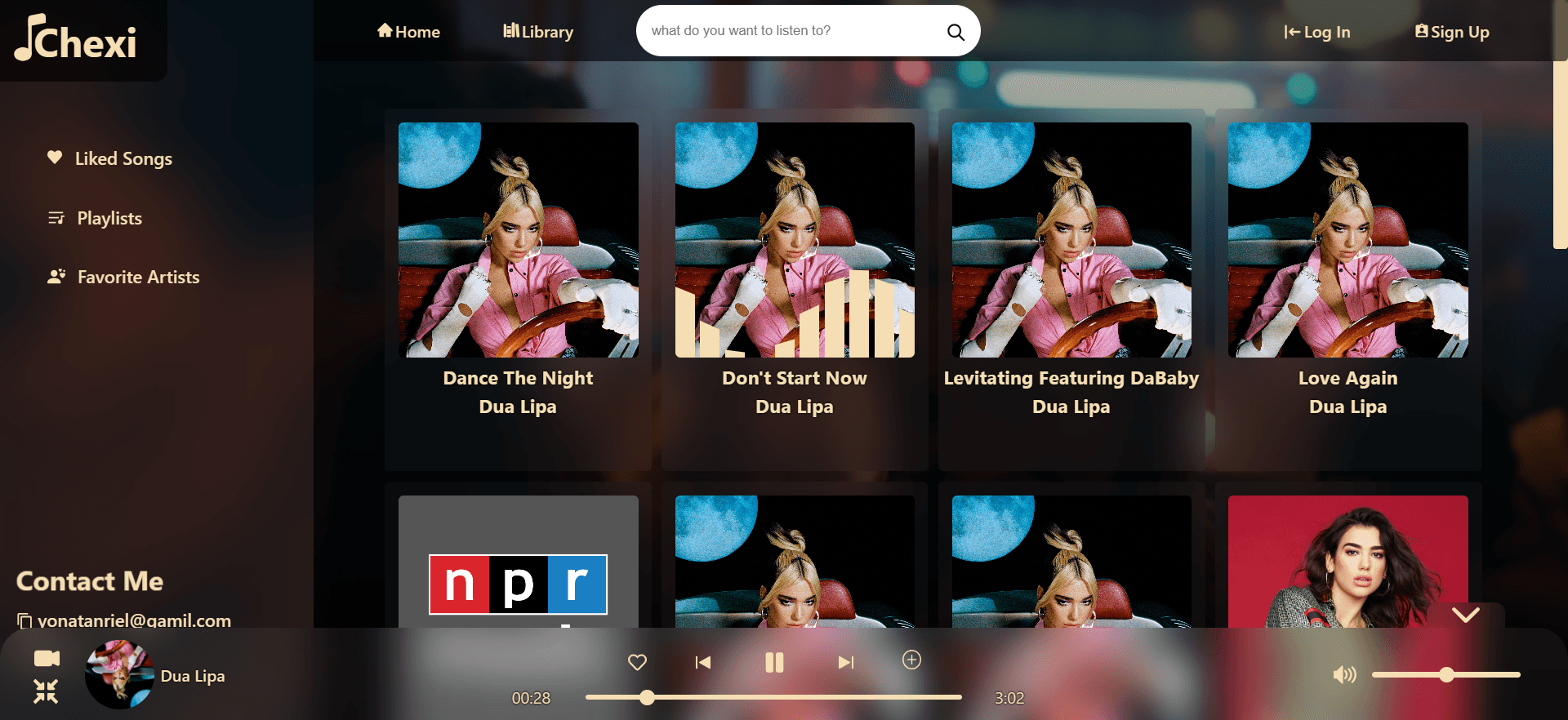The height and width of the screenshot is (720, 1568).
Task: Click the total duration 3:02
Action: [x=1009, y=698]
